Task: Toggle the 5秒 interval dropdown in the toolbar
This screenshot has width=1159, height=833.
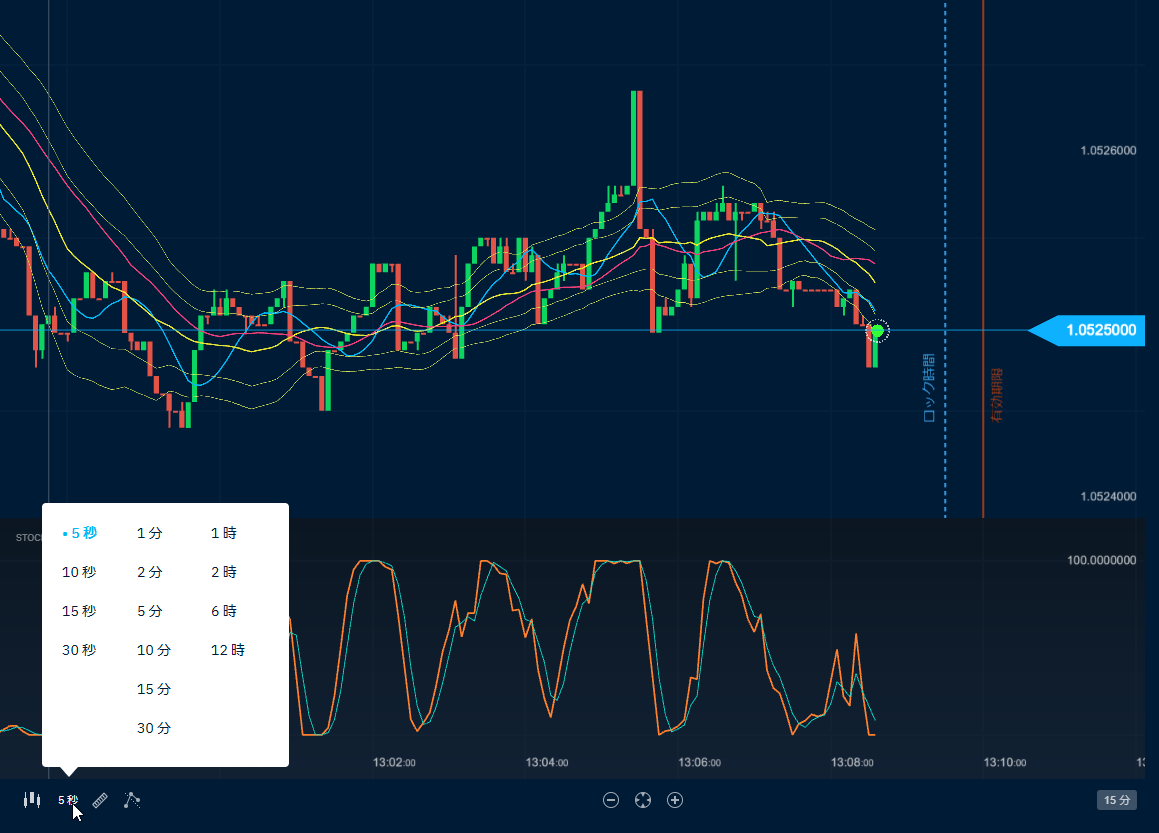Action: [68, 800]
